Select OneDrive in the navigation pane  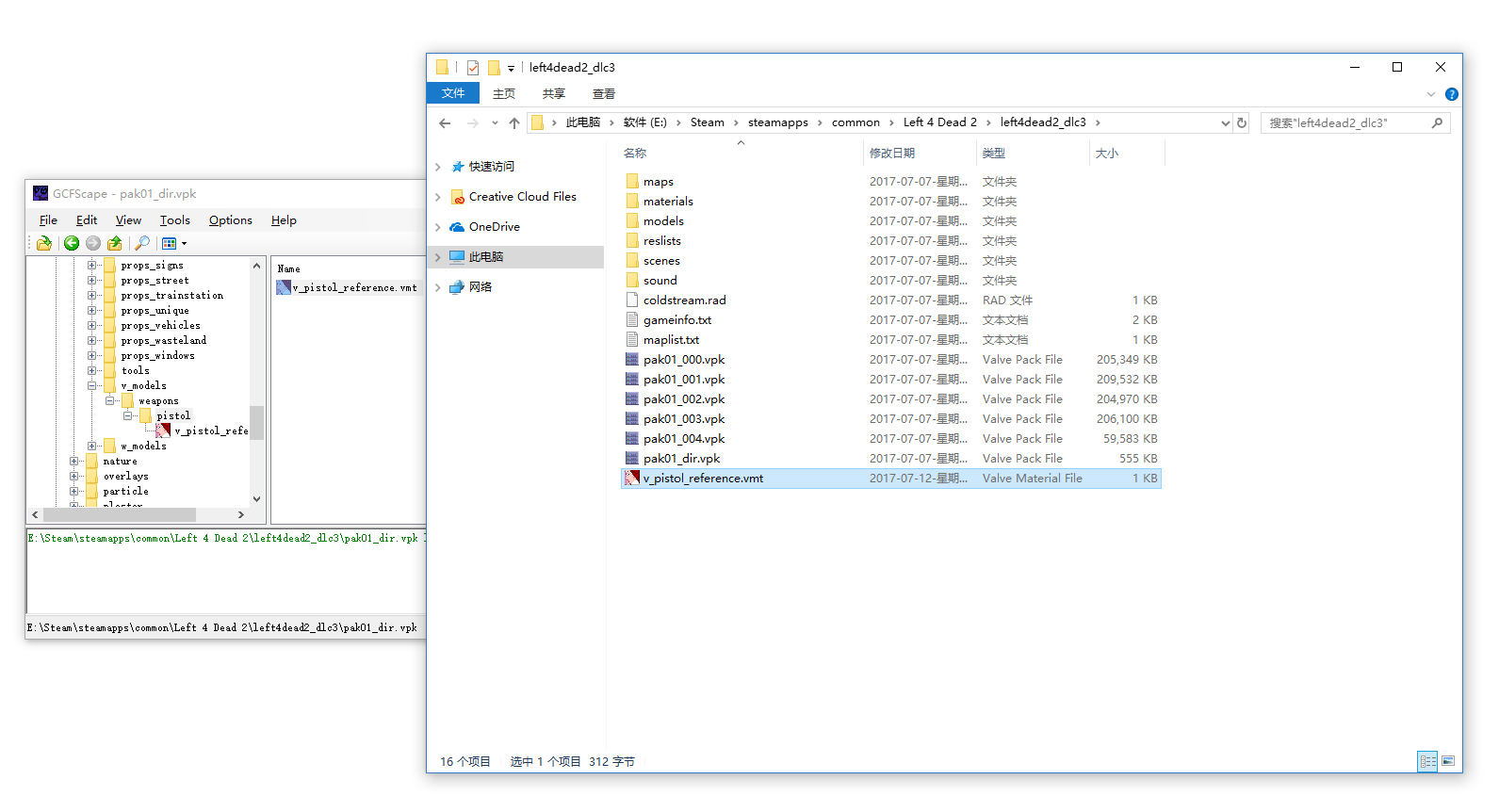point(495,227)
